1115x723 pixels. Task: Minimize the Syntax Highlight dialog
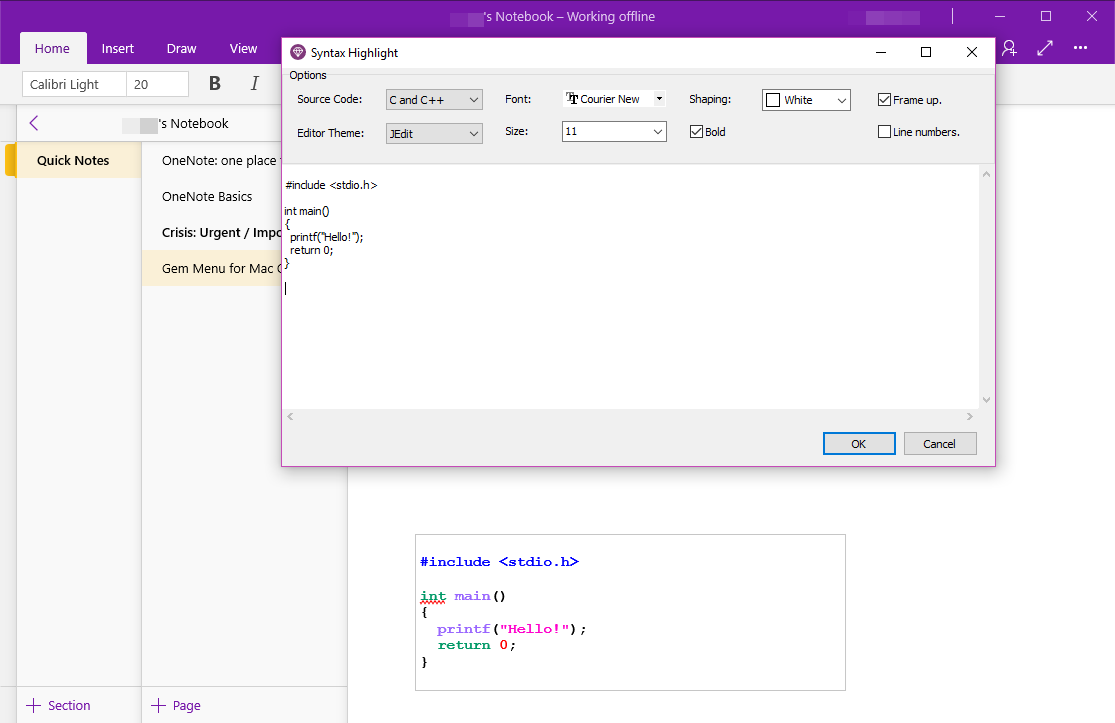880,52
